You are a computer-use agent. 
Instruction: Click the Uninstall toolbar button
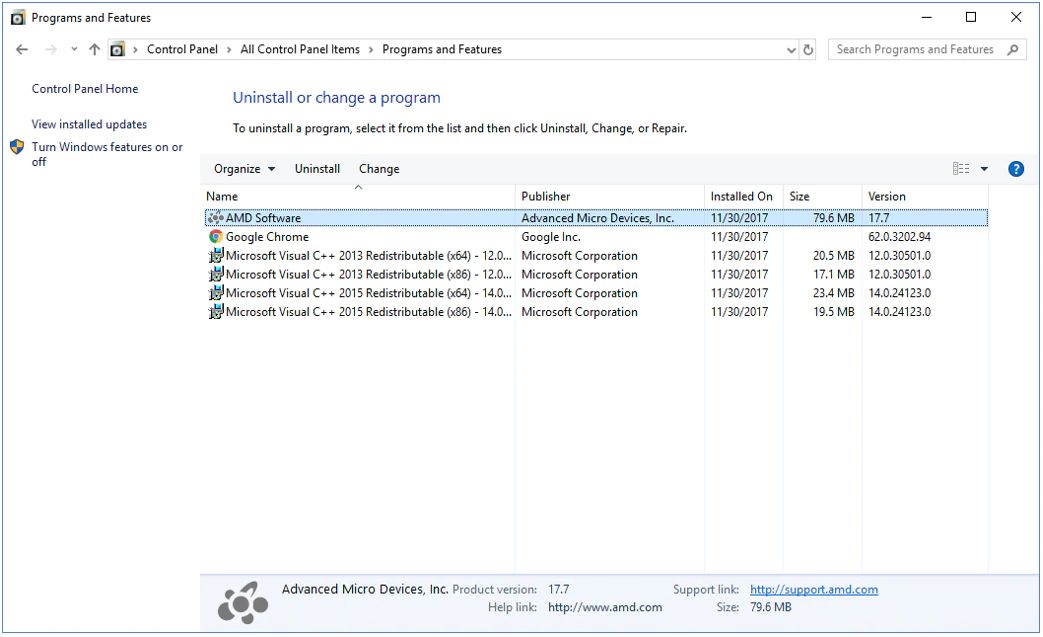tap(317, 169)
